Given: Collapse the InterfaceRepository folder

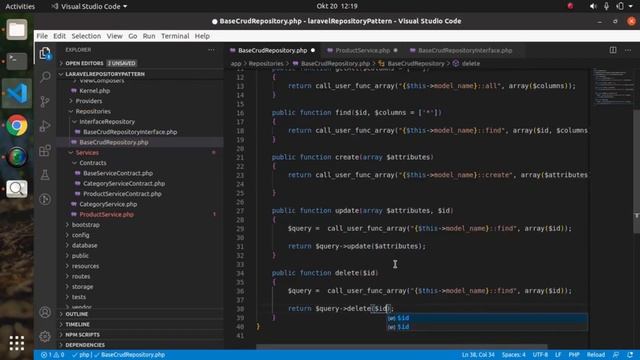Looking at the screenshot, I should pos(107,122).
